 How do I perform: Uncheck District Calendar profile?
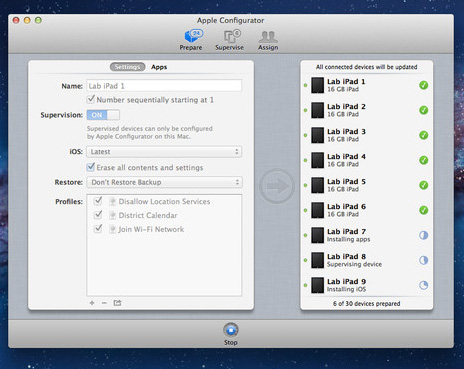(98, 215)
